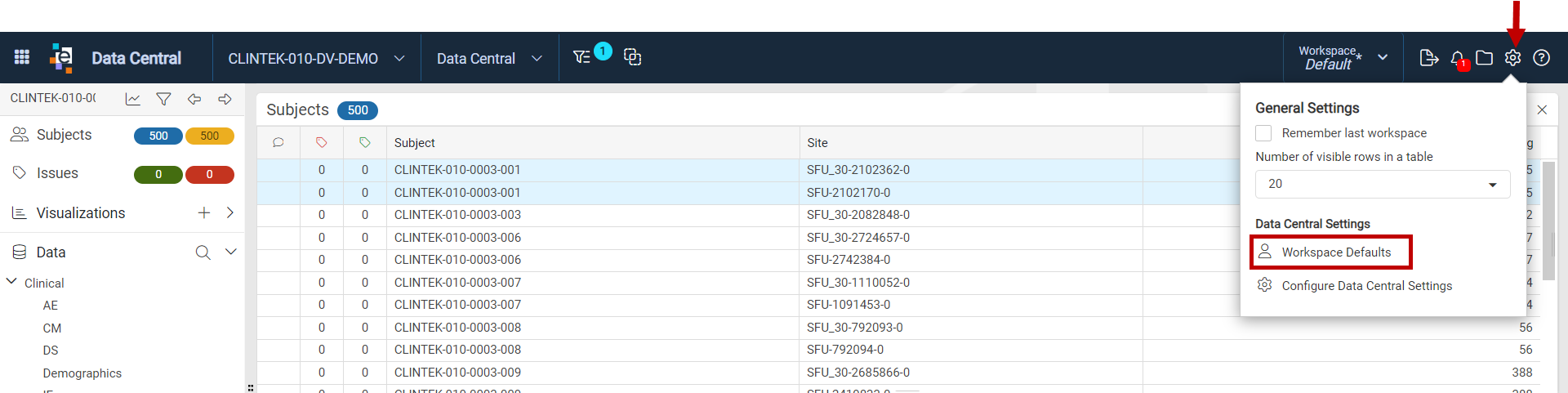Image resolution: width=1568 pixels, height=393 pixels.
Task: Expand Visualizations with right chevron
Action: [x=230, y=212]
